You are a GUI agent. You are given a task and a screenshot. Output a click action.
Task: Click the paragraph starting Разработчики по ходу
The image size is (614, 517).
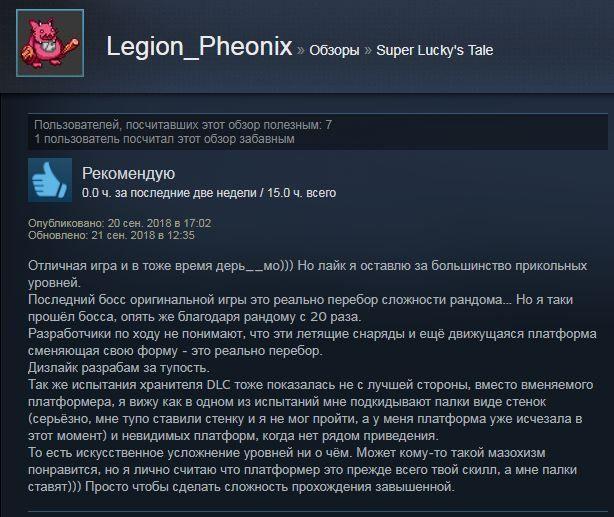click(x=312, y=342)
